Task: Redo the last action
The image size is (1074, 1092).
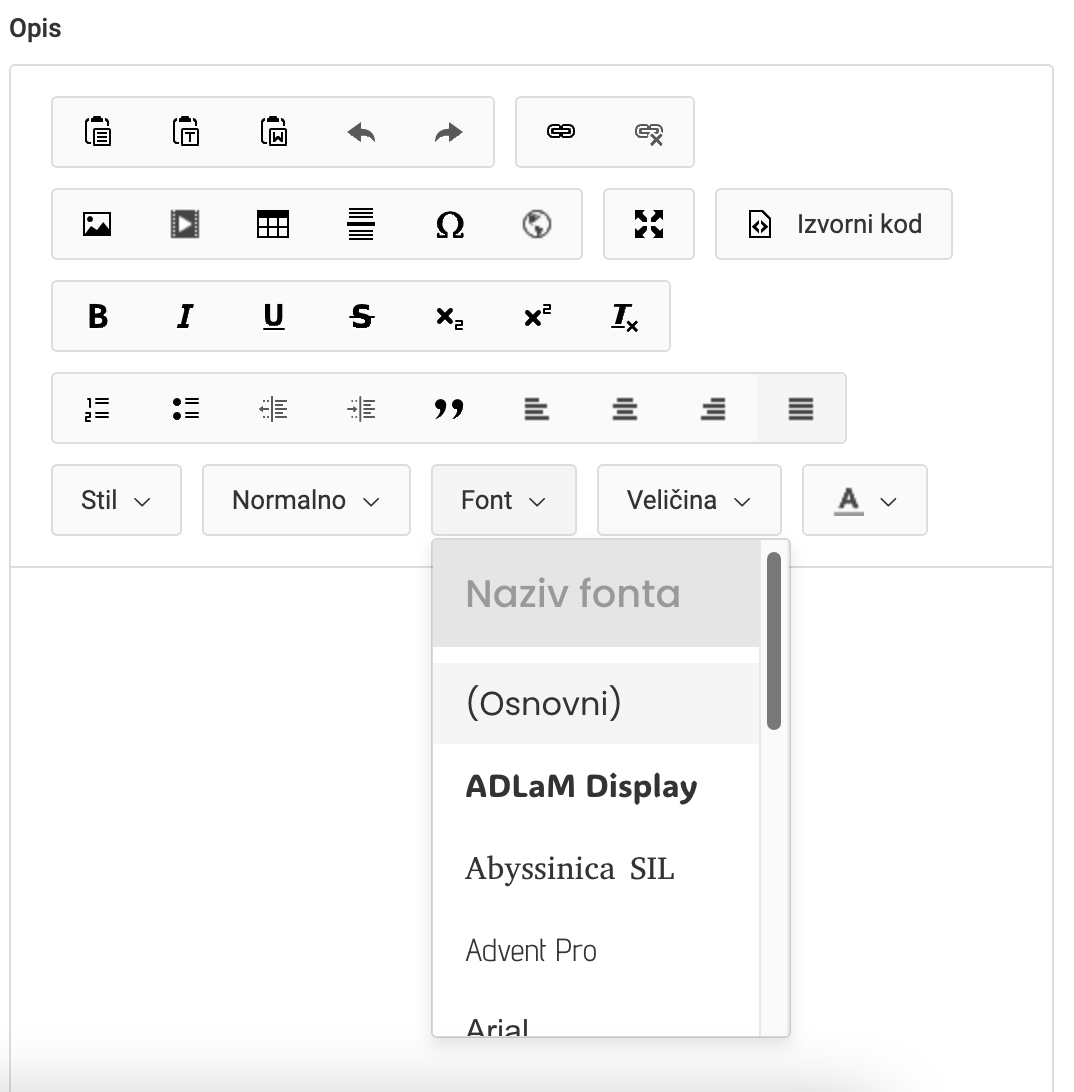Action: coord(449,132)
